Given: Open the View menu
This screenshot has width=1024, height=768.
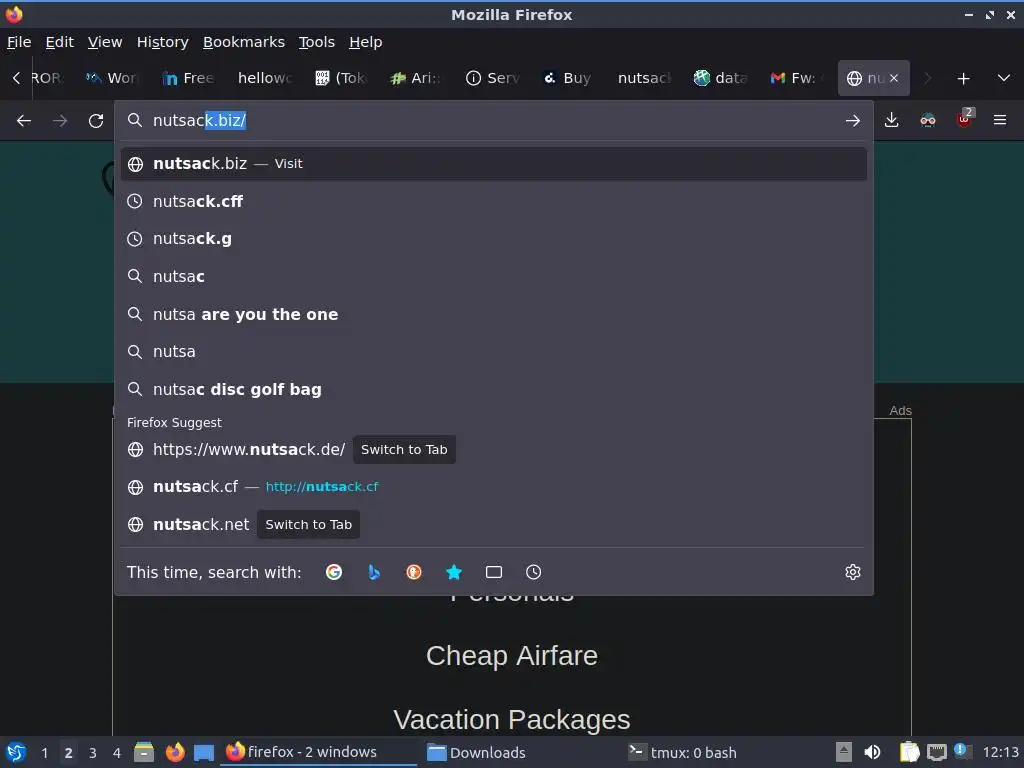Looking at the screenshot, I should click(x=105, y=42).
